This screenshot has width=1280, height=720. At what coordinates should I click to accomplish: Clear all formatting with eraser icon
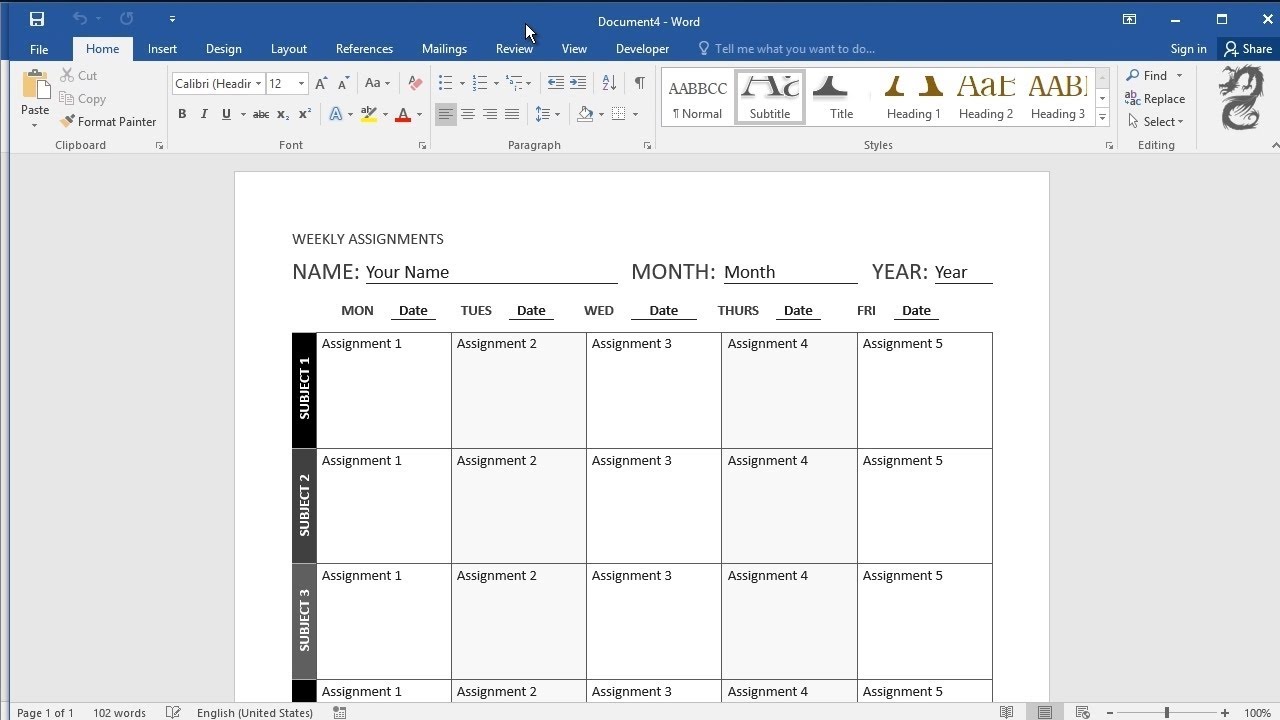(x=414, y=83)
